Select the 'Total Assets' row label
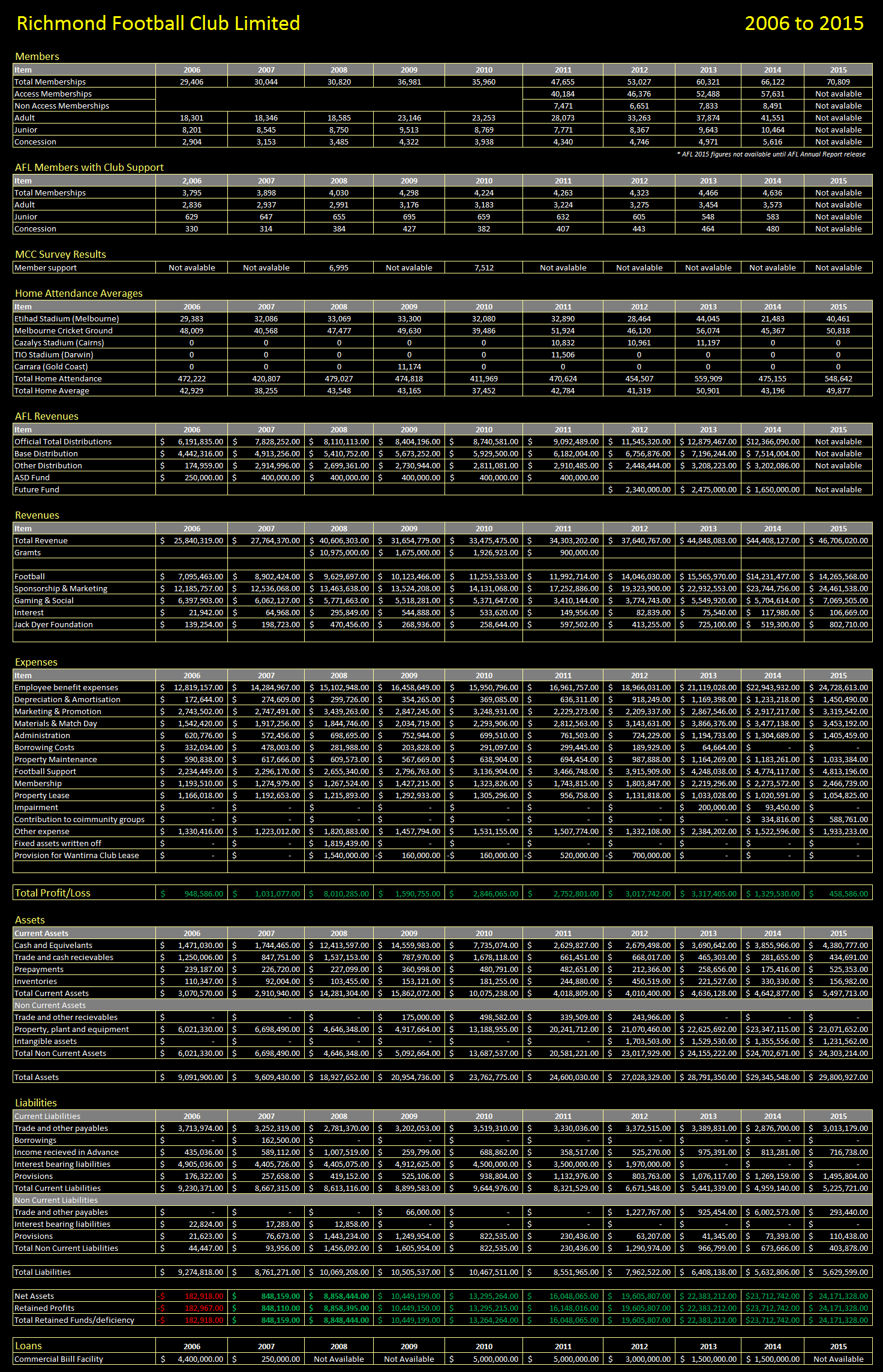 pos(37,1077)
